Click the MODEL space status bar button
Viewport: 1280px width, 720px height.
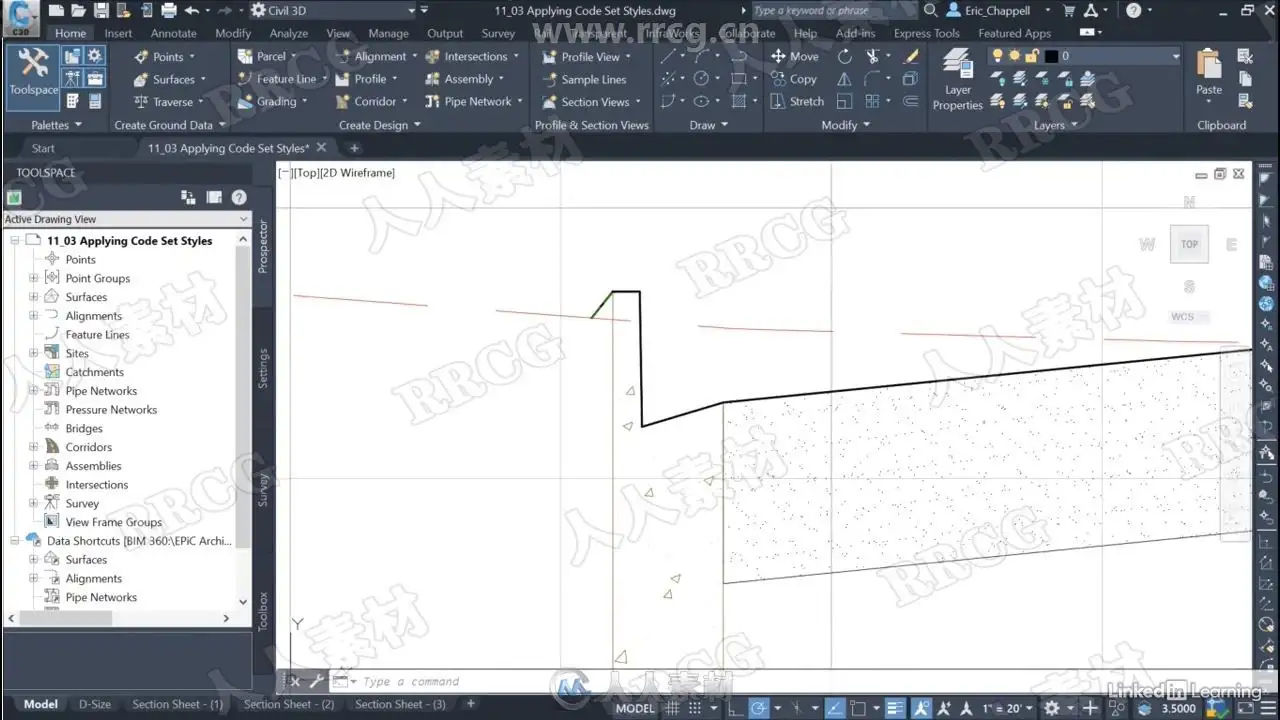[634, 708]
